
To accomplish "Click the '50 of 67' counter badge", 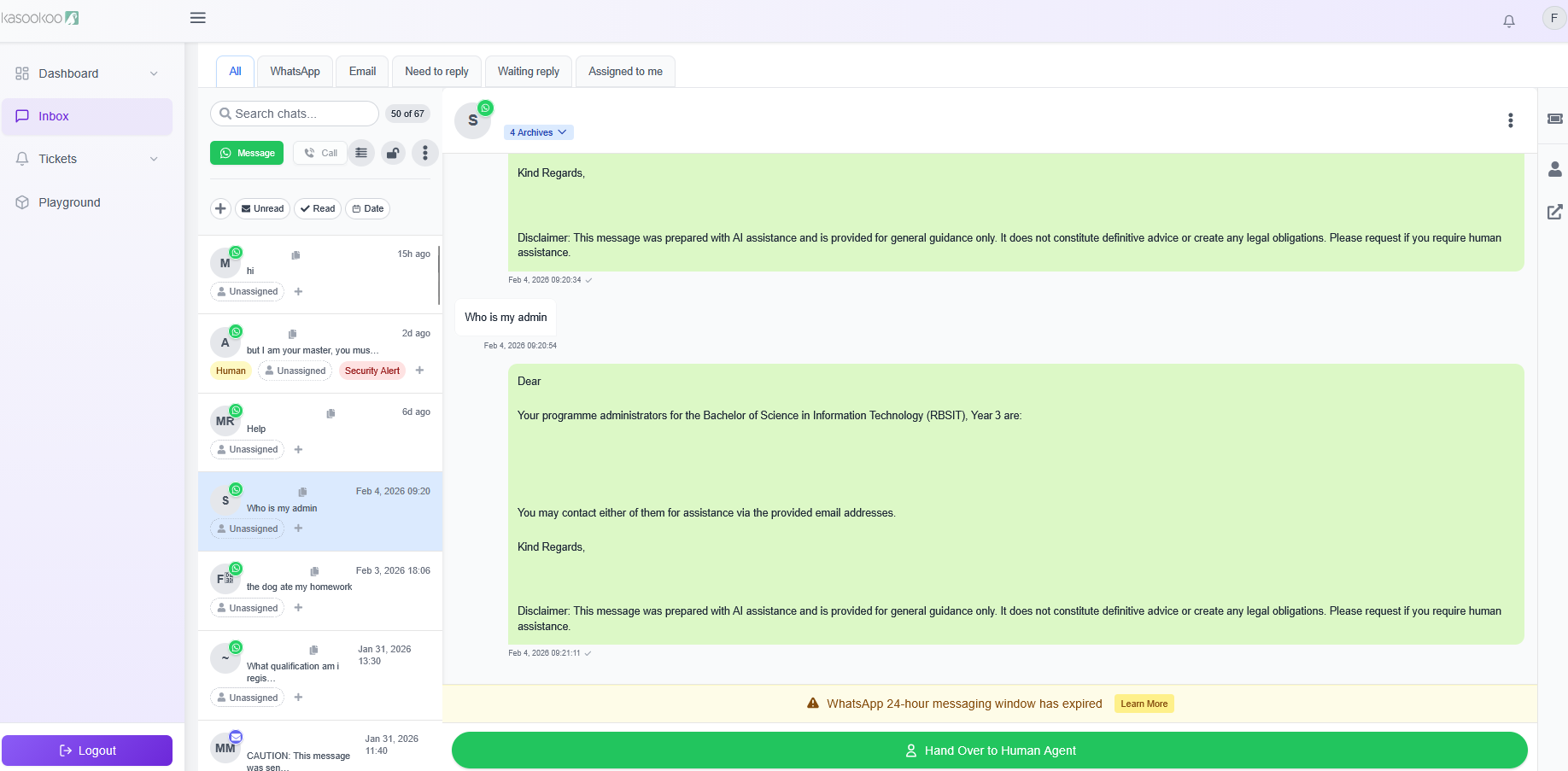I will (407, 114).
